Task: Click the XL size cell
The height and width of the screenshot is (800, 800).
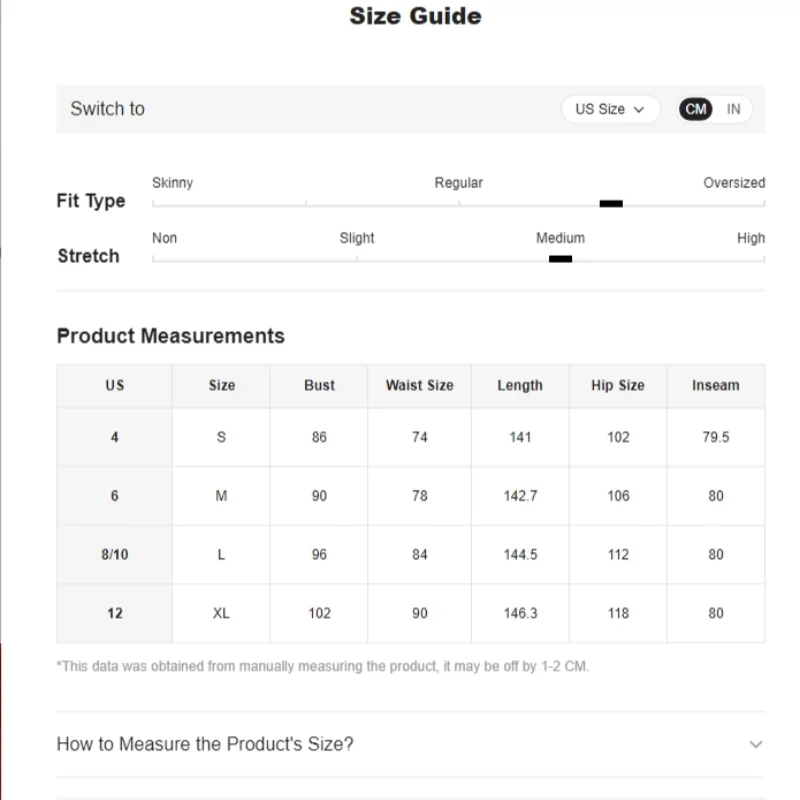Action: tap(221, 613)
